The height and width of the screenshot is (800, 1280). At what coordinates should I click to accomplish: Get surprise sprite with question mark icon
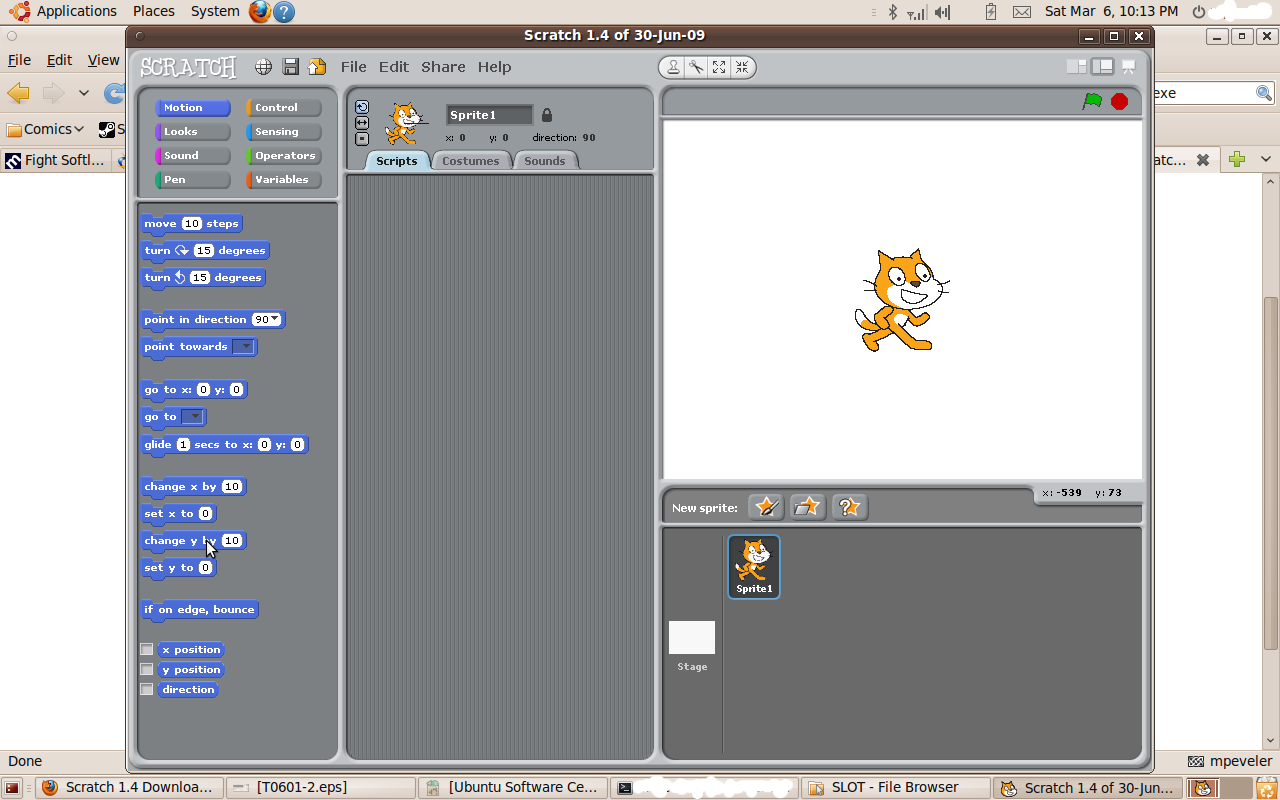[x=849, y=507]
